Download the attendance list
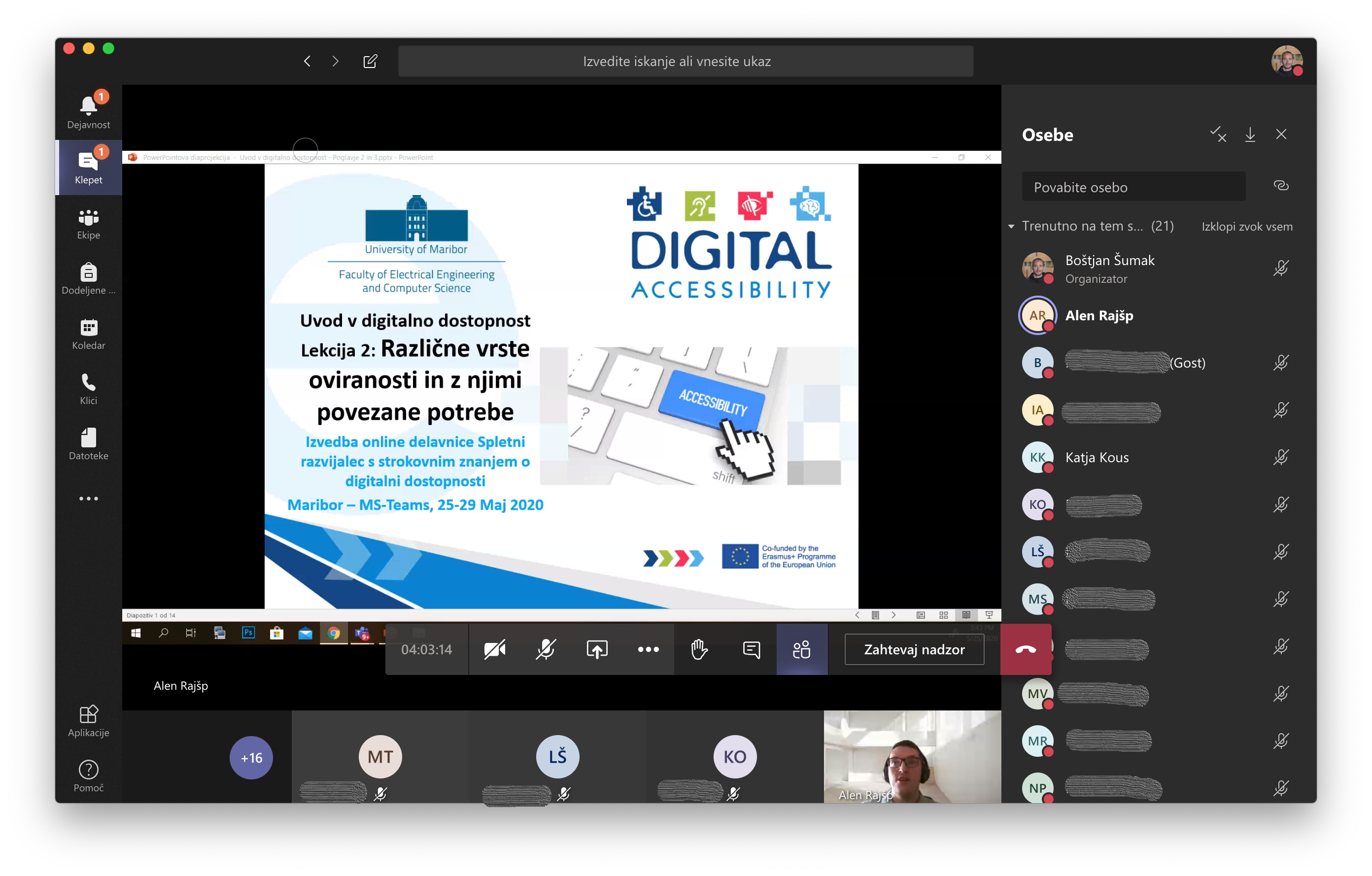The width and height of the screenshot is (1372, 876). coord(1250,135)
